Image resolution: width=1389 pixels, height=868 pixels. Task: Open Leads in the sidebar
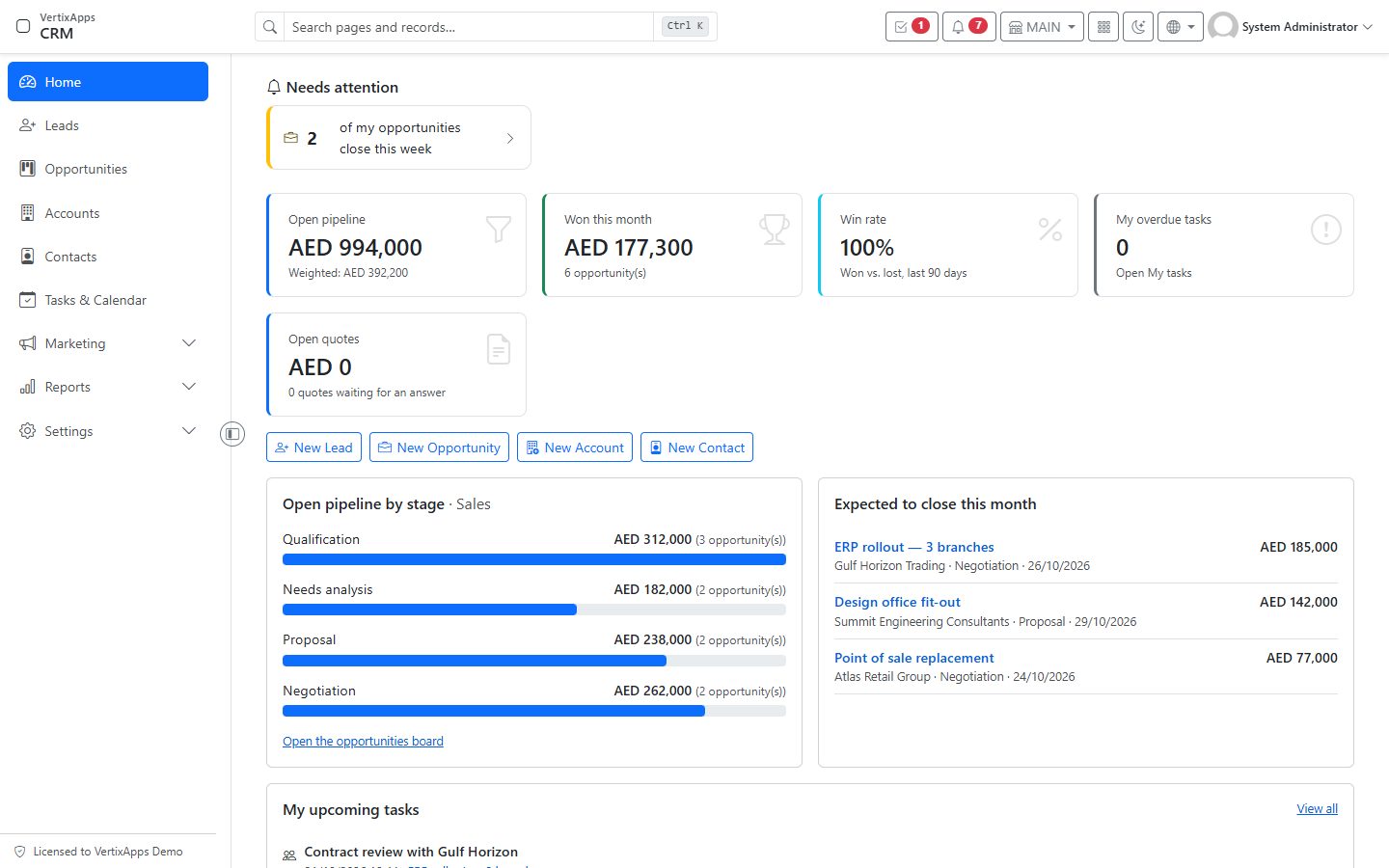tap(108, 125)
